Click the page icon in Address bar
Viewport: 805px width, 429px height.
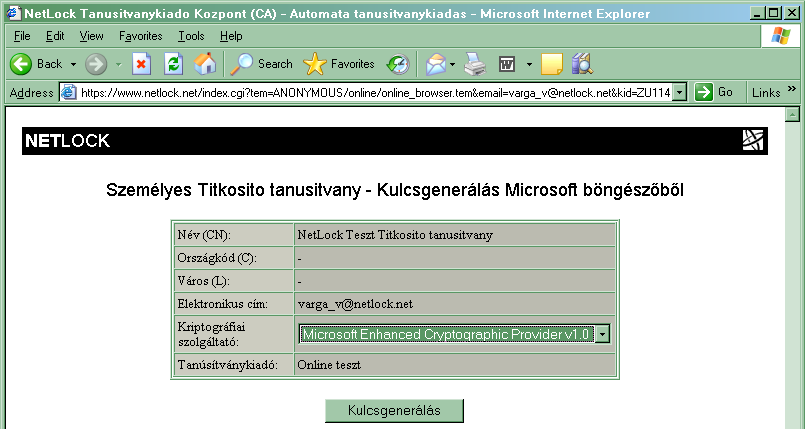tap(69, 92)
